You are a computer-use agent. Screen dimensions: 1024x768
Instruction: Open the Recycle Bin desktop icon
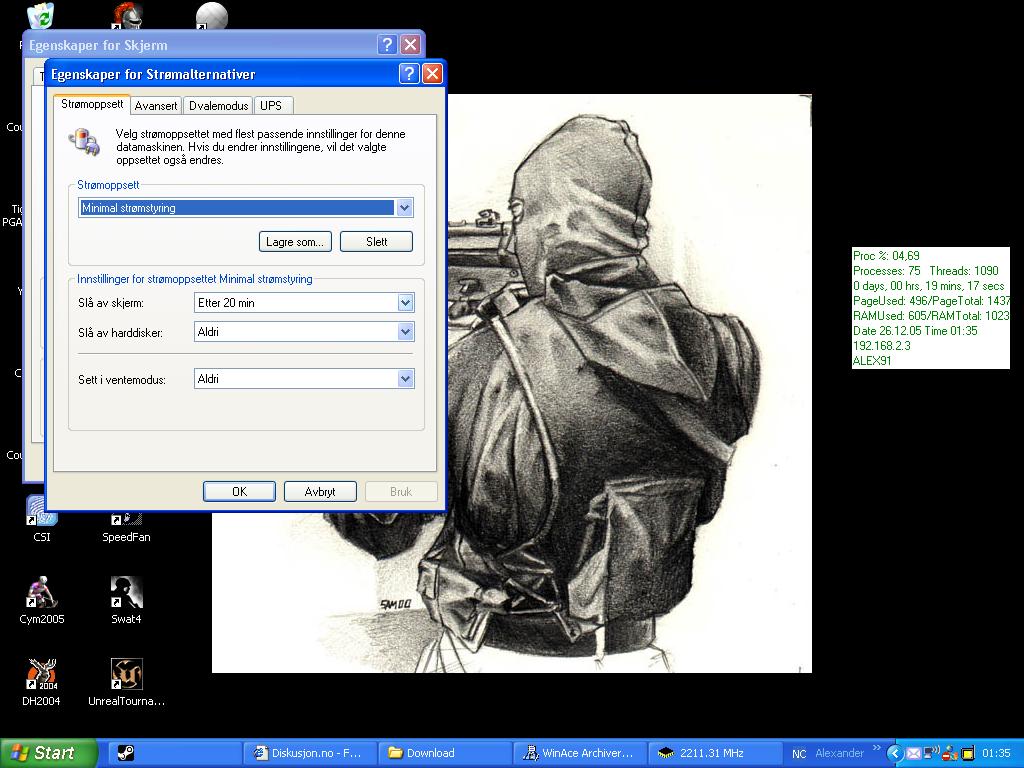(x=41, y=14)
